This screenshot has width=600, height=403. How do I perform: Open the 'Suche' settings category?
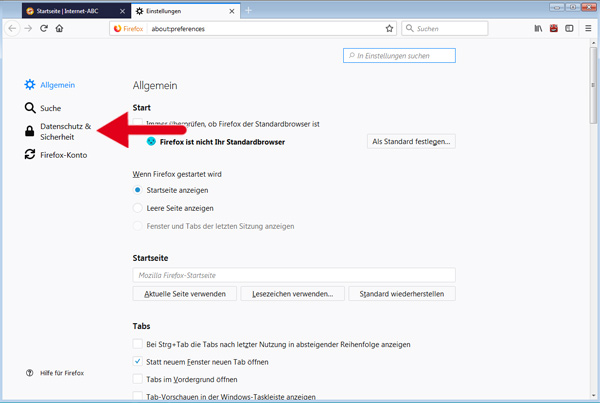tap(50, 107)
